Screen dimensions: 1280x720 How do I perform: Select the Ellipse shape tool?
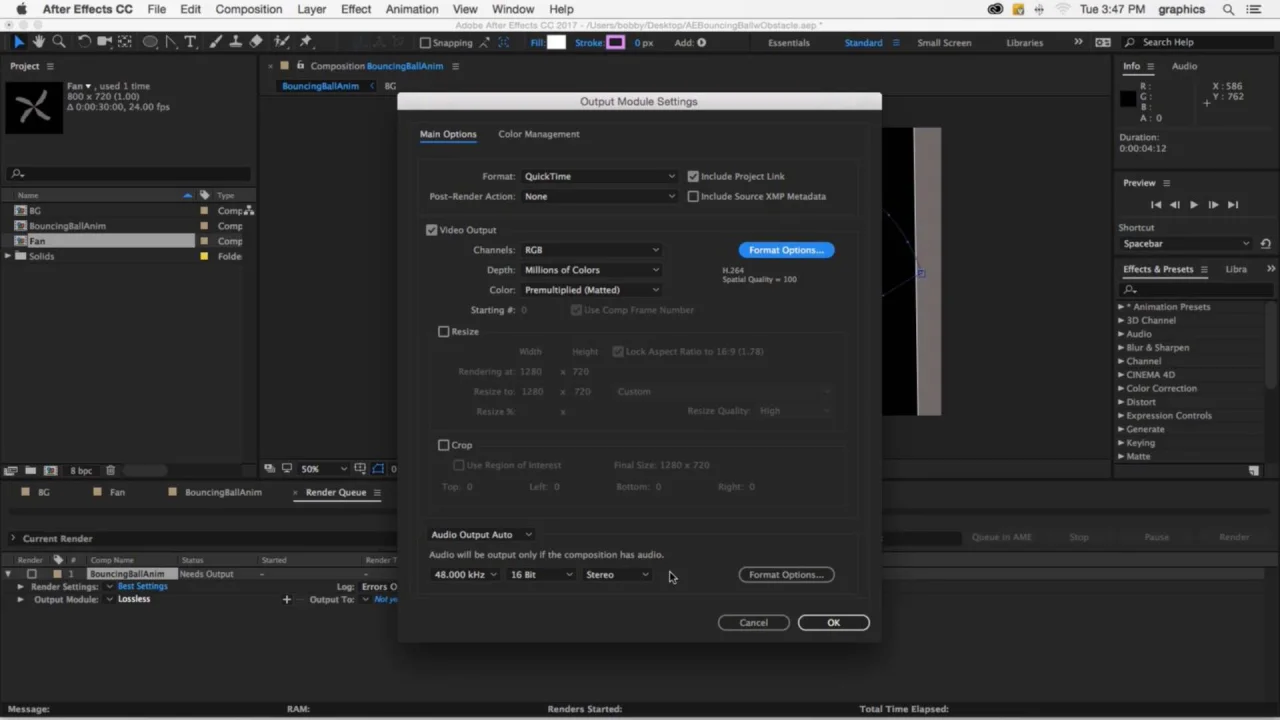pyautogui.click(x=150, y=42)
